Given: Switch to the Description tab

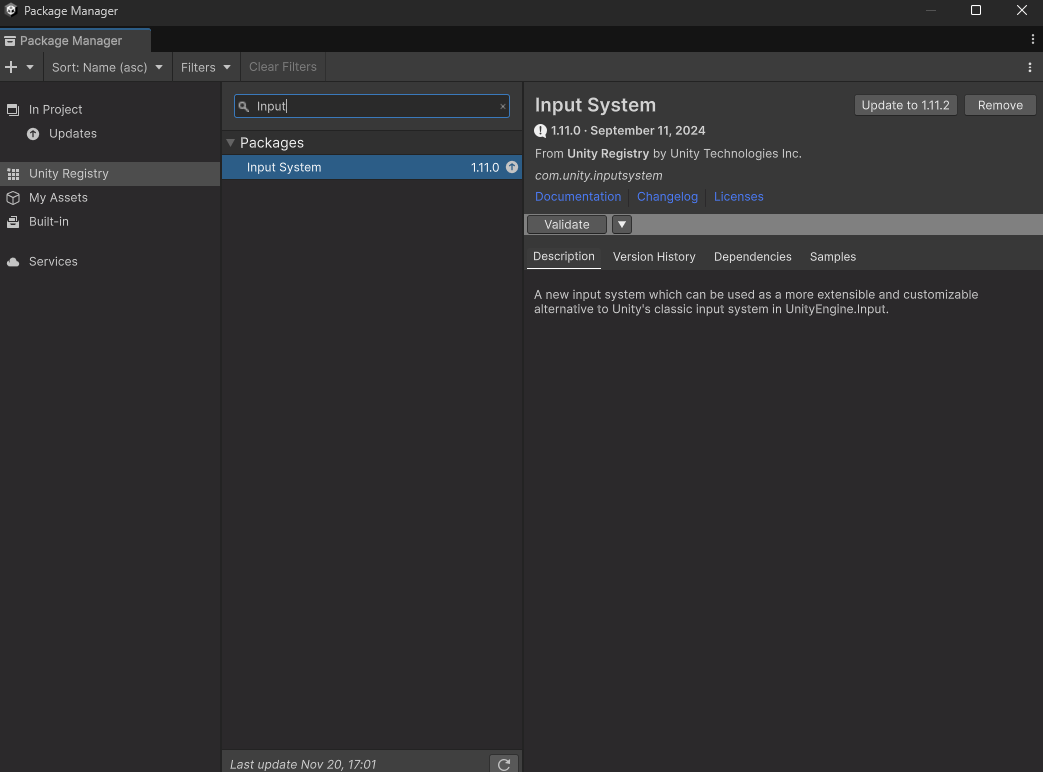Looking at the screenshot, I should click(563, 257).
